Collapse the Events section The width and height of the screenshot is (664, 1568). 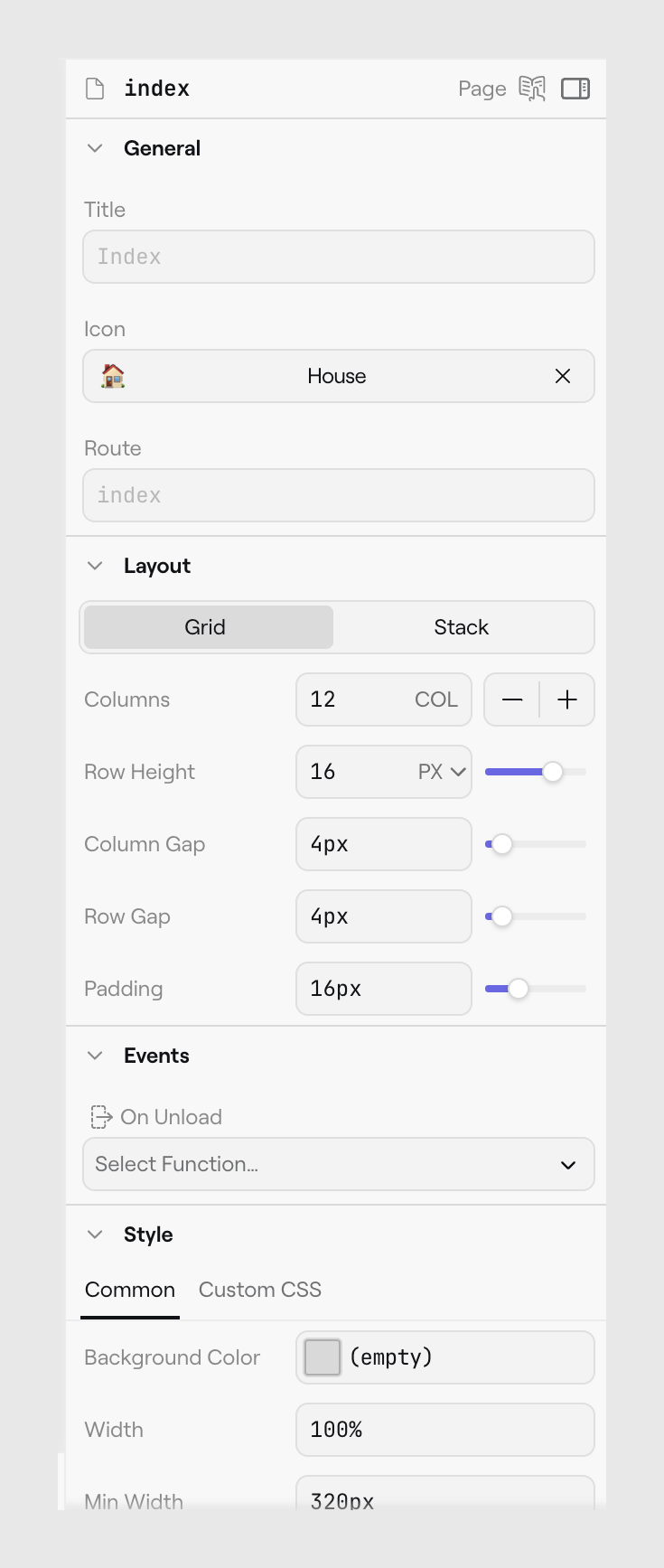[95, 1055]
